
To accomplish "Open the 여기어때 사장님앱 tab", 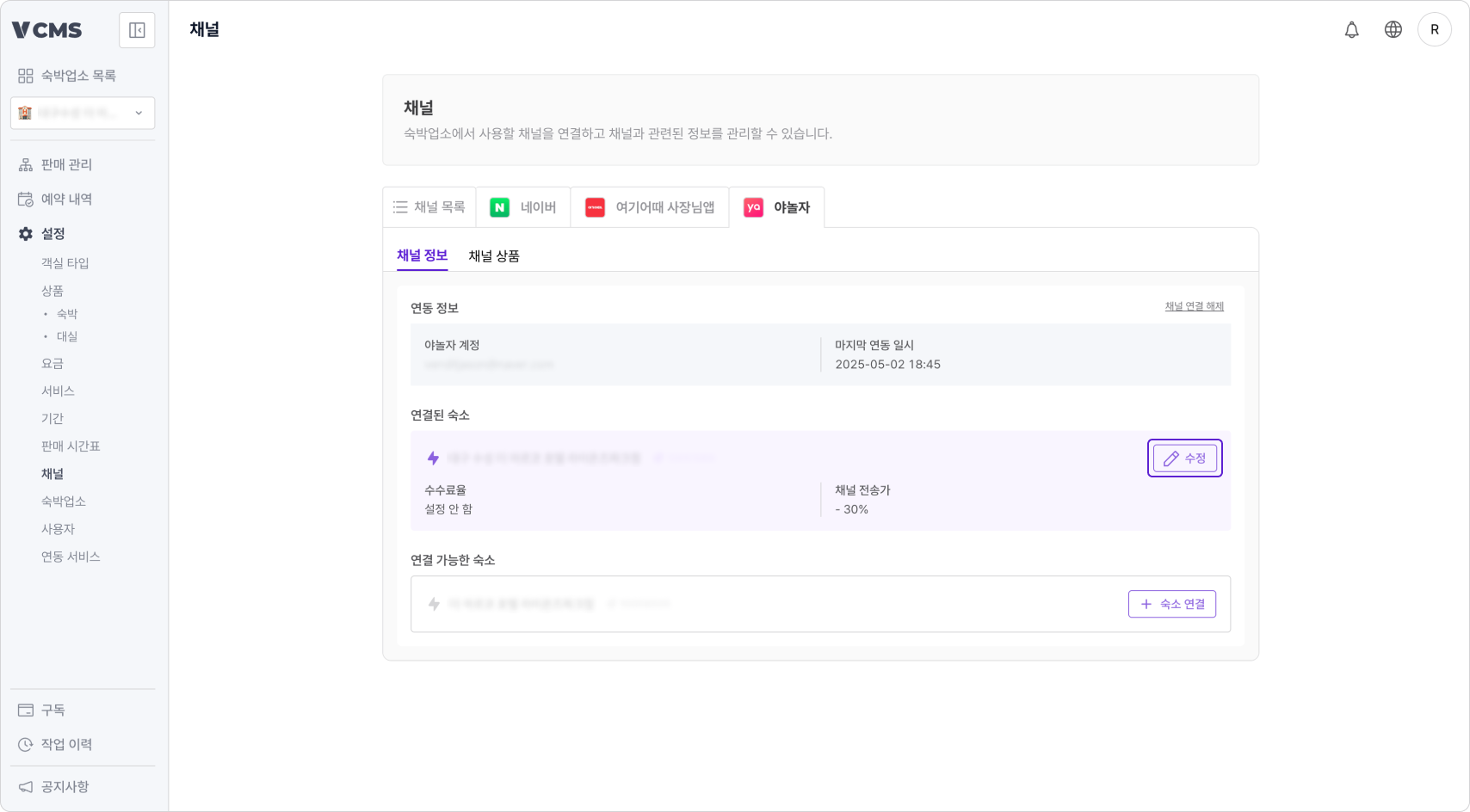I will point(650,206).
